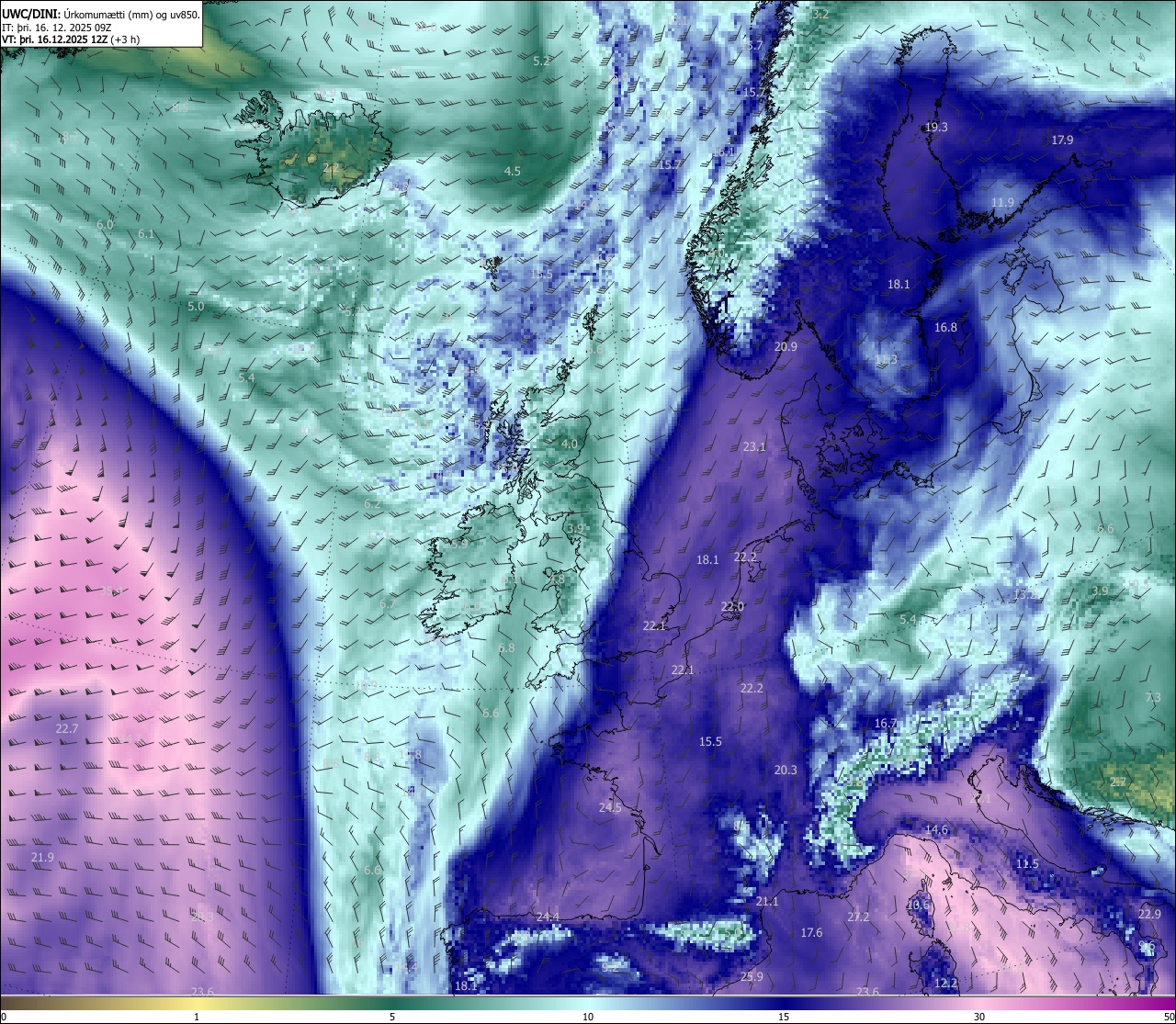The width and height of the screenshot is (1176, 1024).
Task: Click the 16.8 value in the Baltic Sea
Action: [945, 328]
